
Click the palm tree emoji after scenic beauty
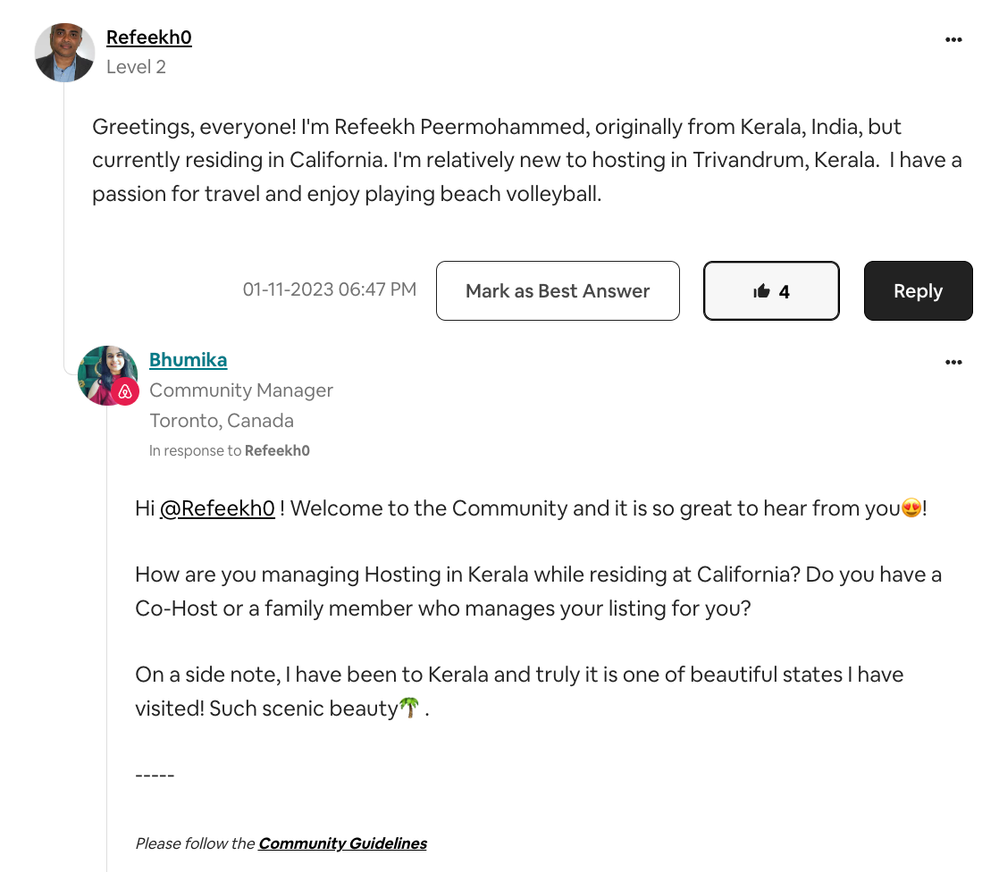(x=409, y=708)
